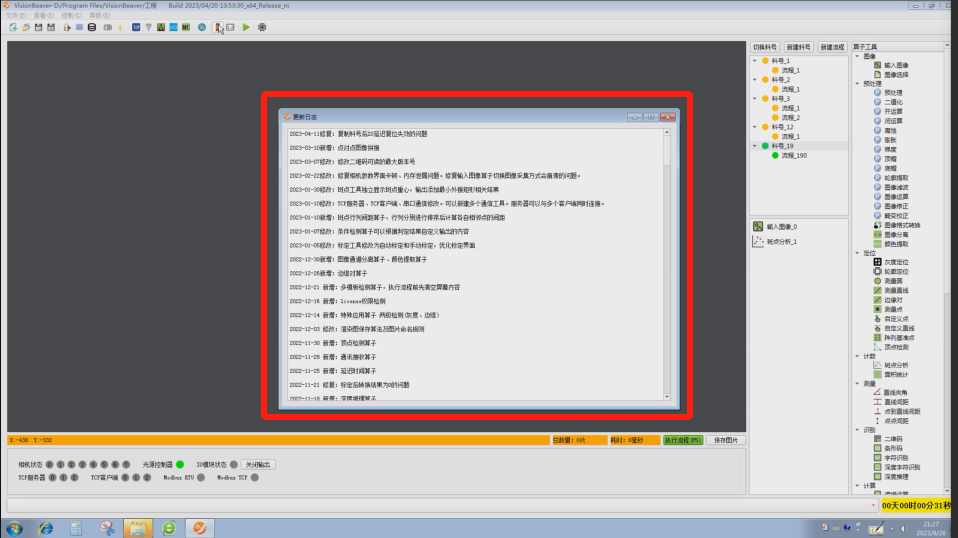Click the 新建料号 button

pos(798,47)
